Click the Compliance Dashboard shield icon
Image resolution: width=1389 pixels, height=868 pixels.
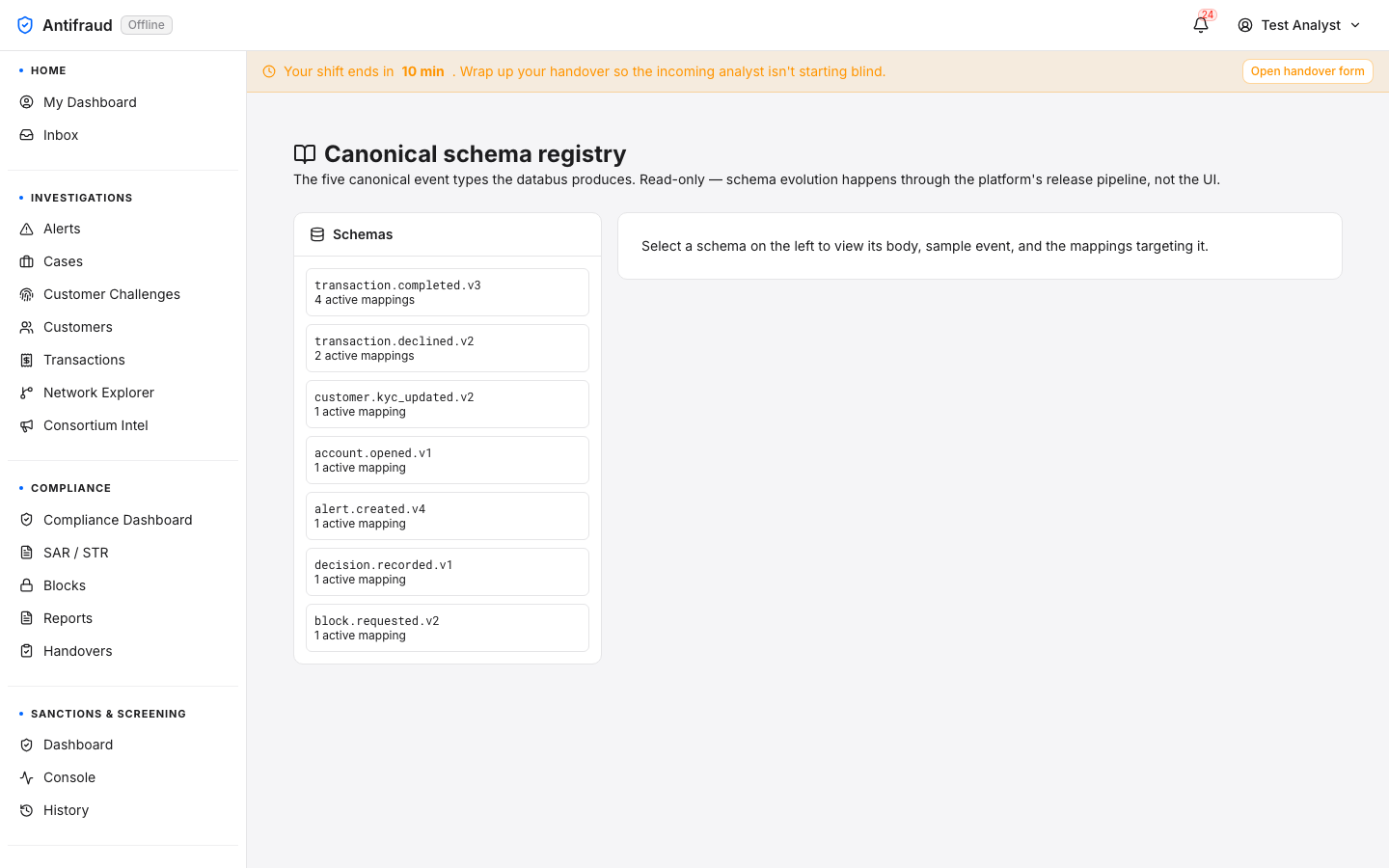point(27,520)
